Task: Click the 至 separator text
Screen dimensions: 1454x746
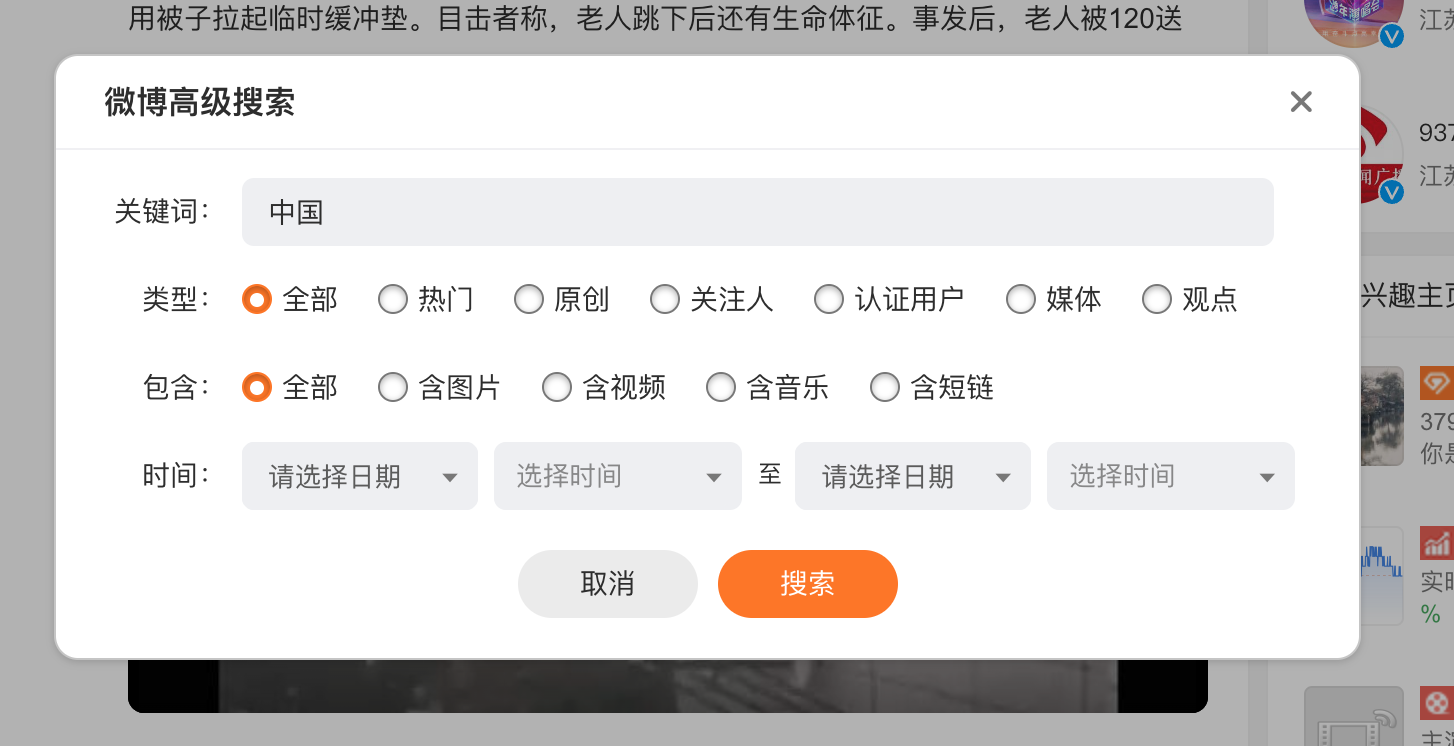Action: click(769, 474)
